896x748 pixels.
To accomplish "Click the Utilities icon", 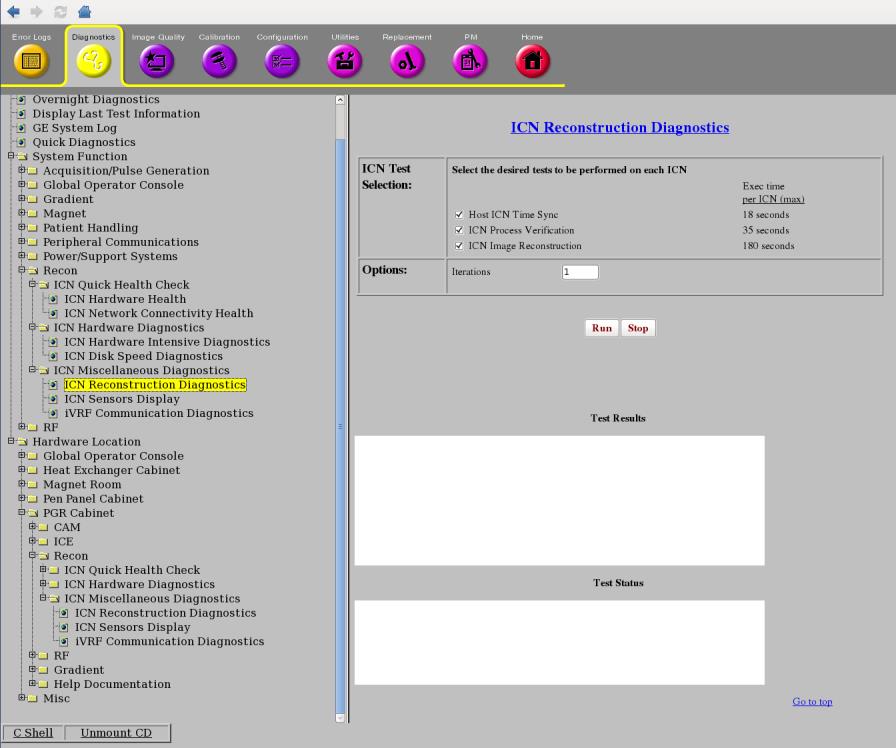I will pos(344,62).
